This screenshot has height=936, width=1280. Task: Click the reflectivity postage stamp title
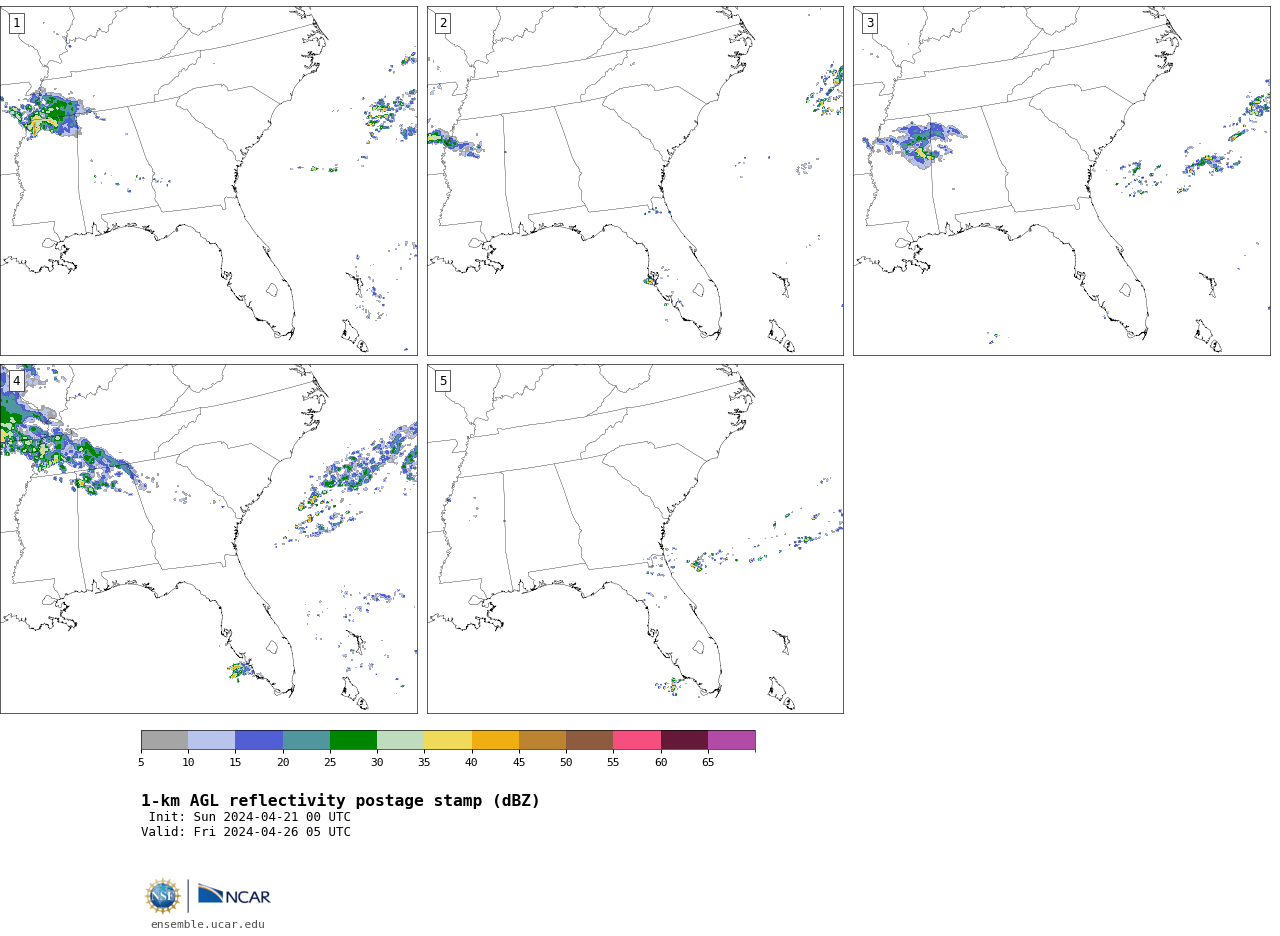(x=340, y=801)
